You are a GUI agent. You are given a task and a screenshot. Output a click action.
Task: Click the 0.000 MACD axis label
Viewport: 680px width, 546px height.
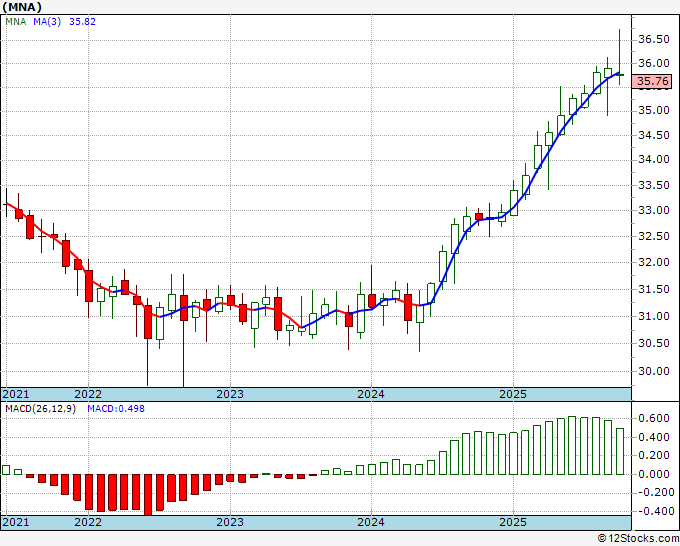(x=654, y=474)
